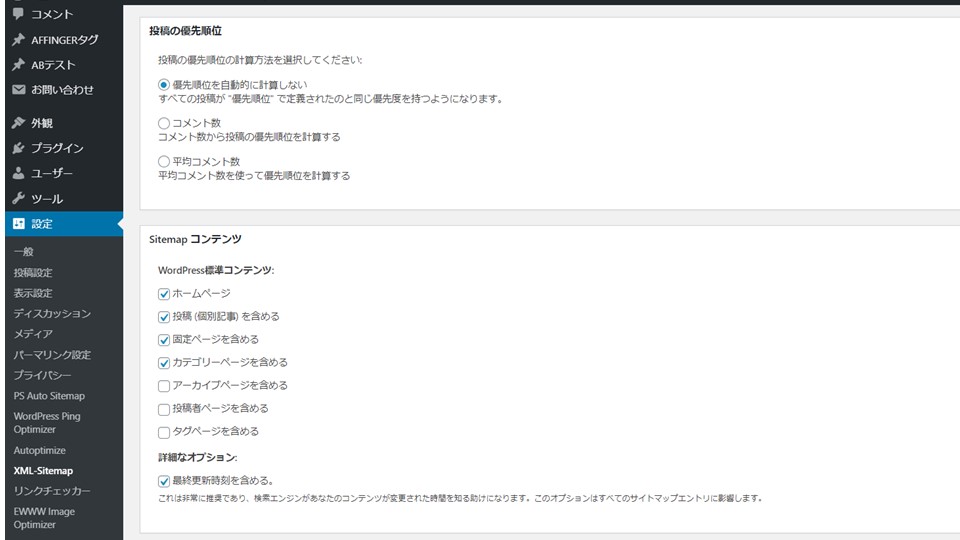The image size is (960, 540).
Task: Go to ディスカッション settings
Action: pyautogui.click(x=52, y=313)
